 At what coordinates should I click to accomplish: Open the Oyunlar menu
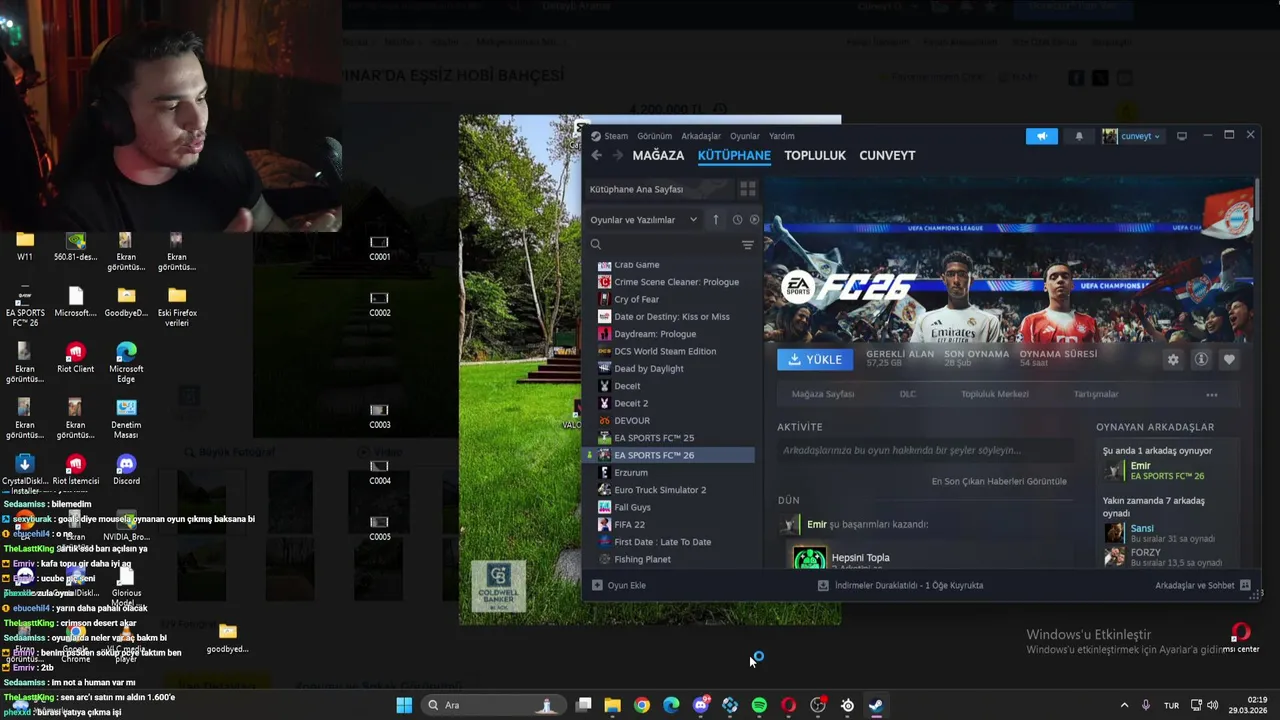[x=745, y=136]
